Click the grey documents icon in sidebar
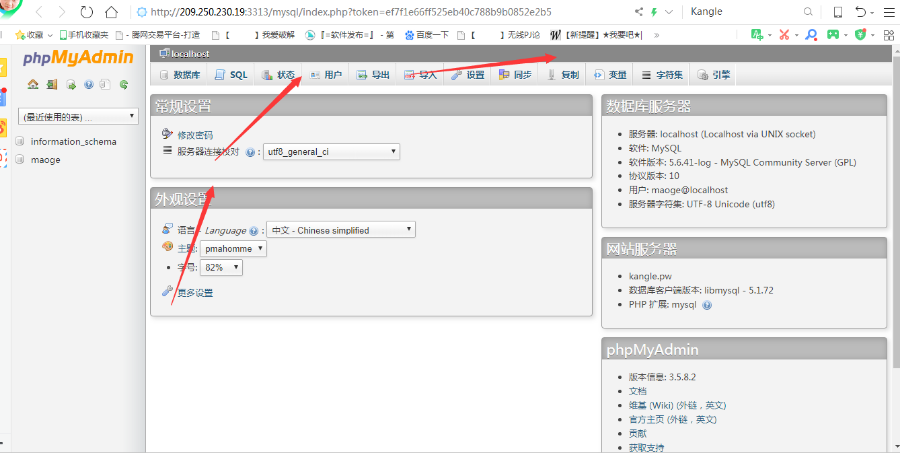The image size is (900, 453). coord(105,85)
